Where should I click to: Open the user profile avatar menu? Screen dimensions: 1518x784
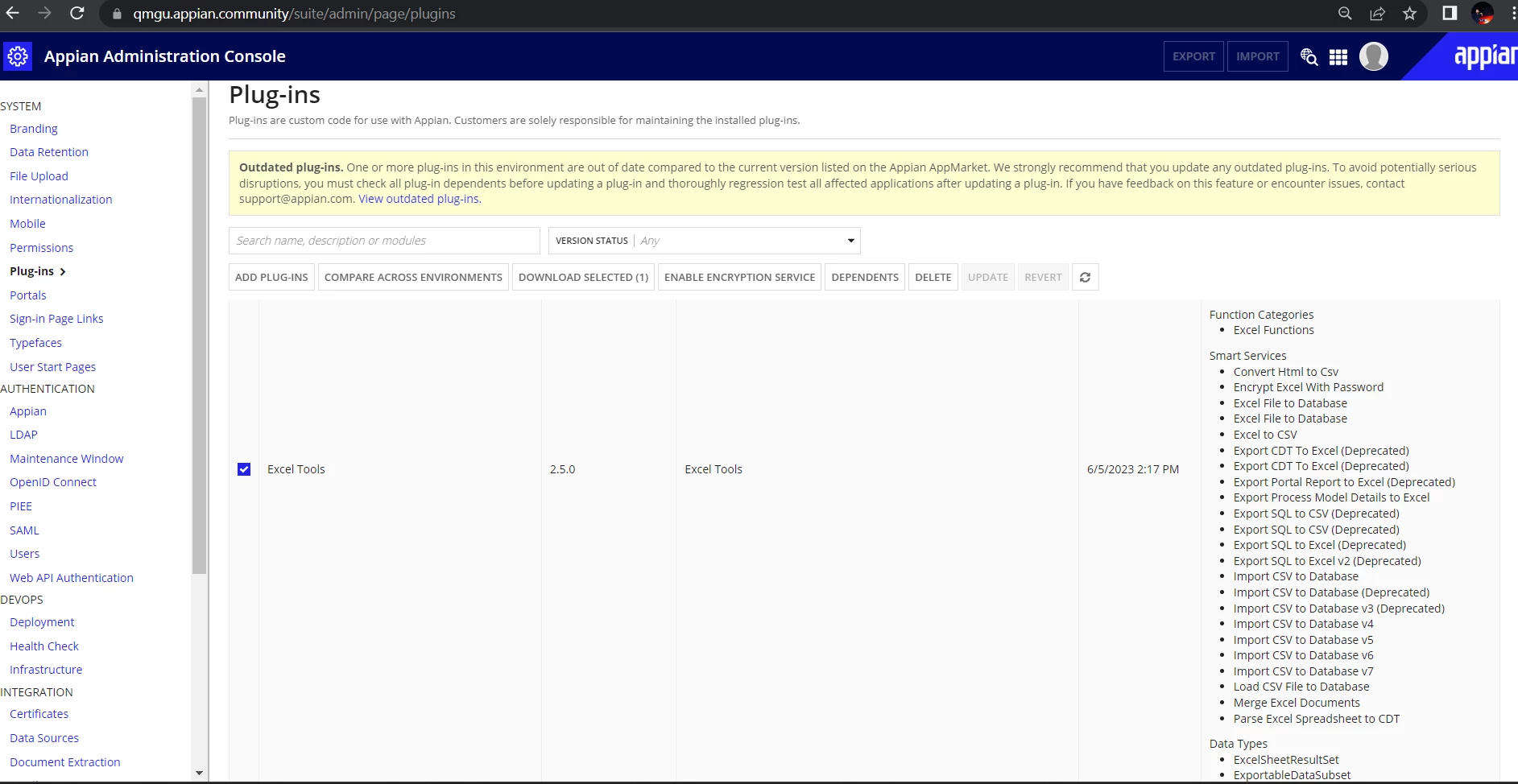[x=1374, y=56]
